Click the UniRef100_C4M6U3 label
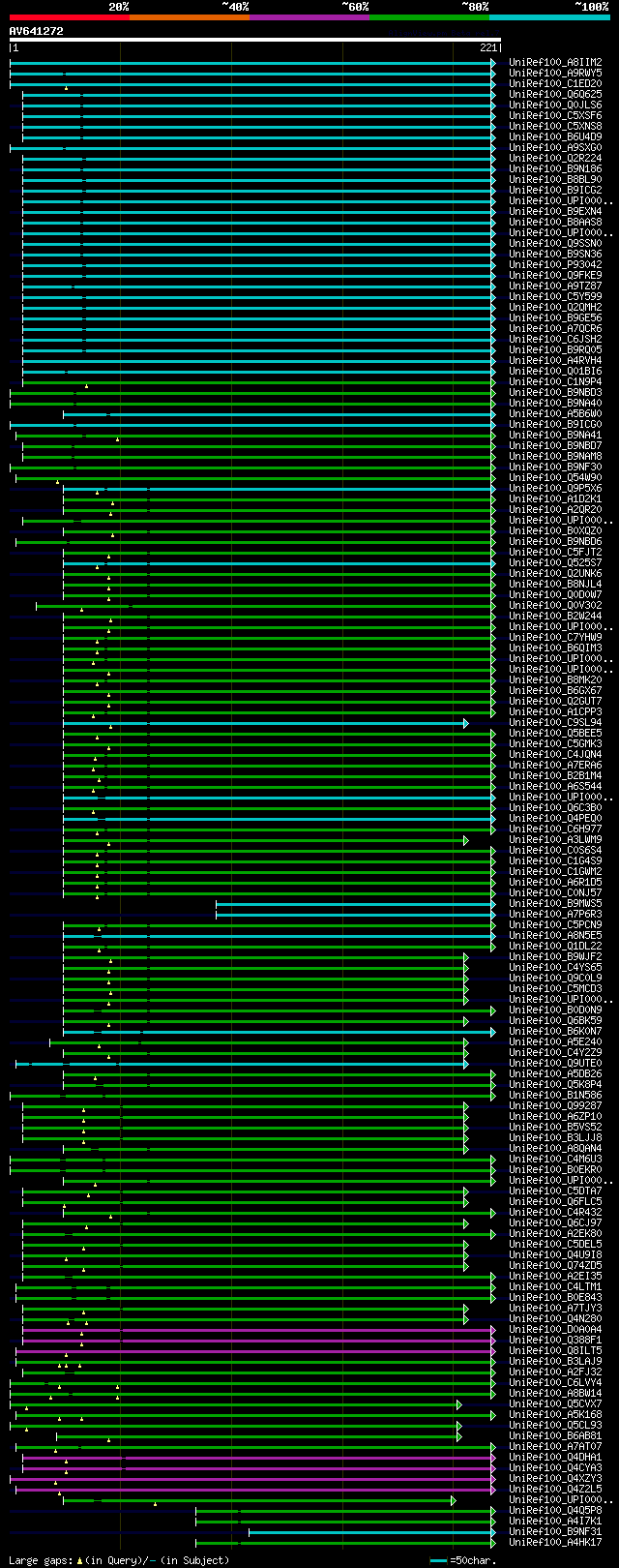This screenshot has width=619, height=1568. click(555, 1159)
